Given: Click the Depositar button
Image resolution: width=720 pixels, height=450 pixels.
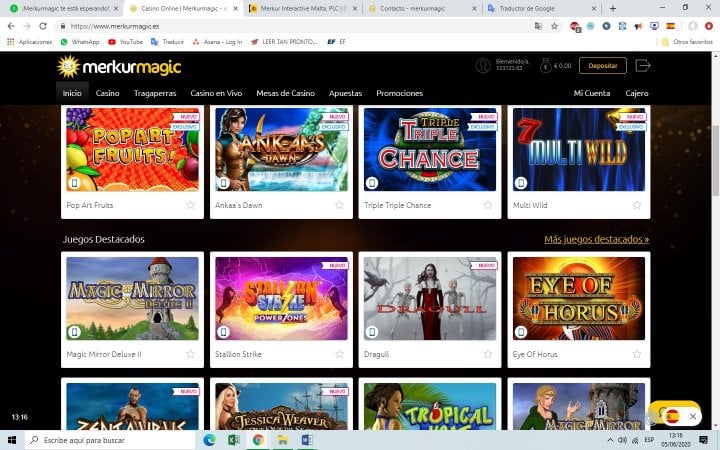Looking at the screenshot, I should 603,66.
